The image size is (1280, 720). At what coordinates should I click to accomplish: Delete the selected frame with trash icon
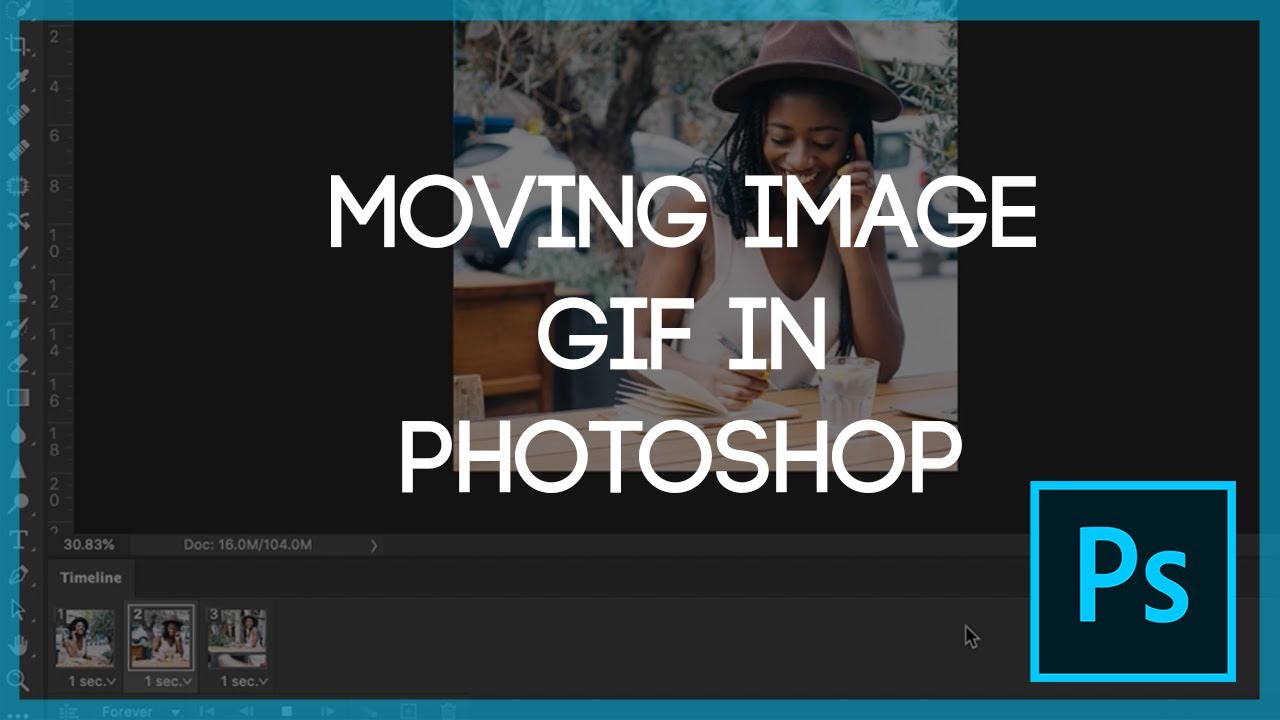[449, 711]
